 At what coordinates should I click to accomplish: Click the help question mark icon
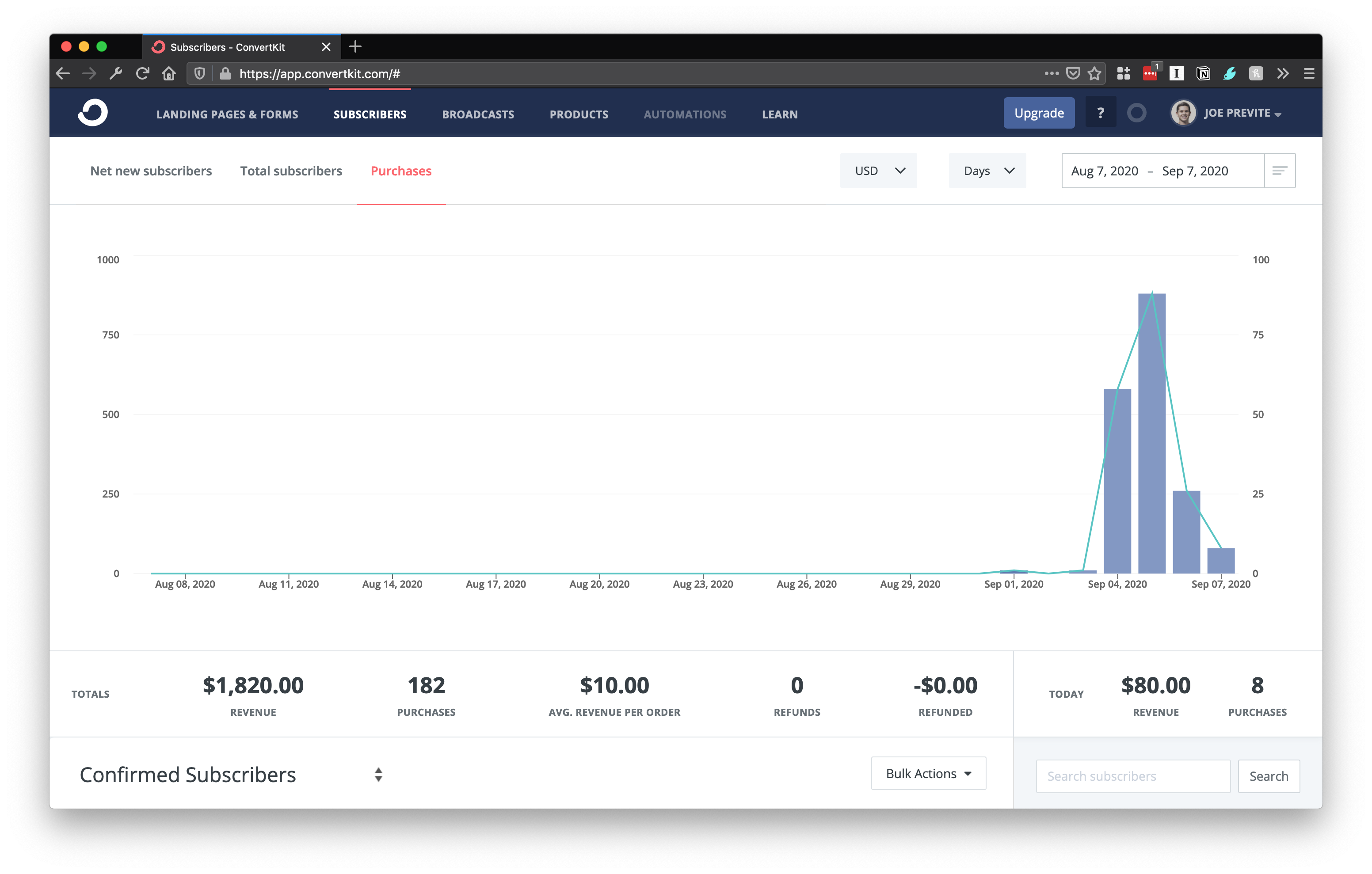[x=1100, y=113]
